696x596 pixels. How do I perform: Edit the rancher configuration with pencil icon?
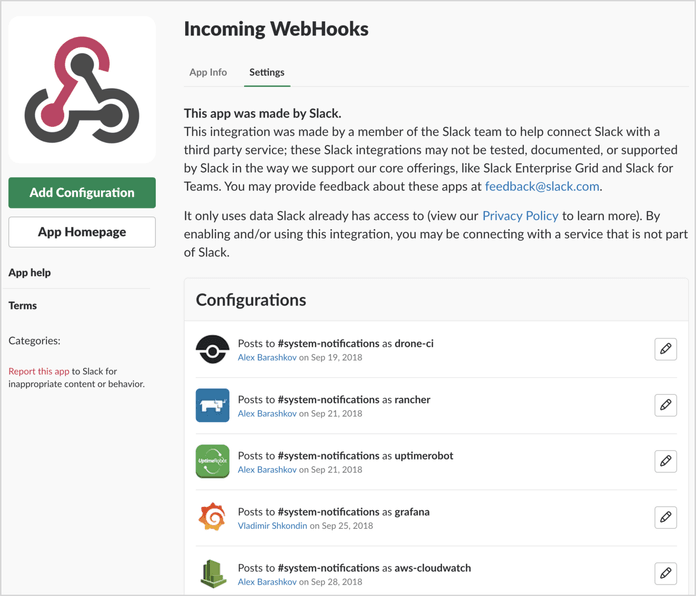pos(665,405)
